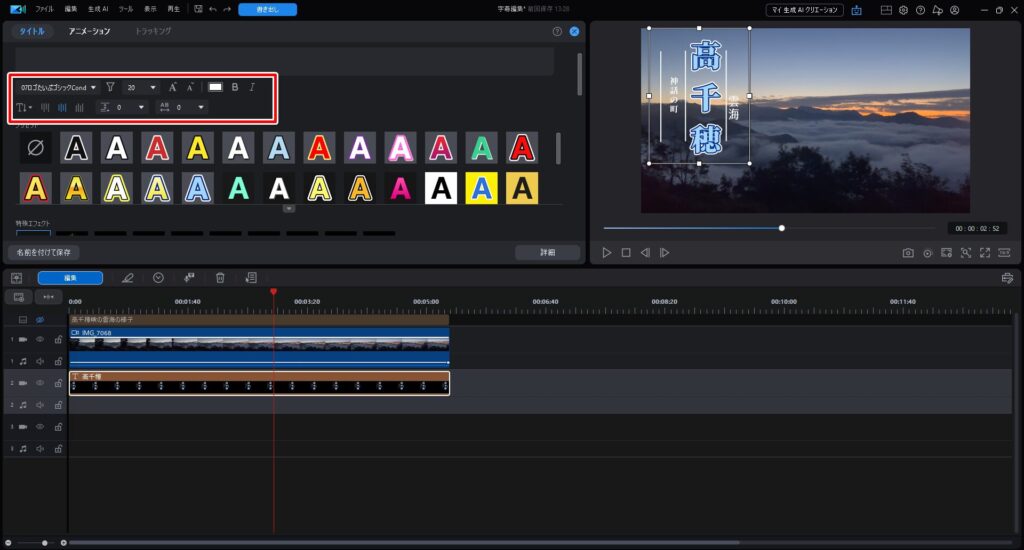
Task: Click the undo arrow in top bar
Action: point(212,9)
